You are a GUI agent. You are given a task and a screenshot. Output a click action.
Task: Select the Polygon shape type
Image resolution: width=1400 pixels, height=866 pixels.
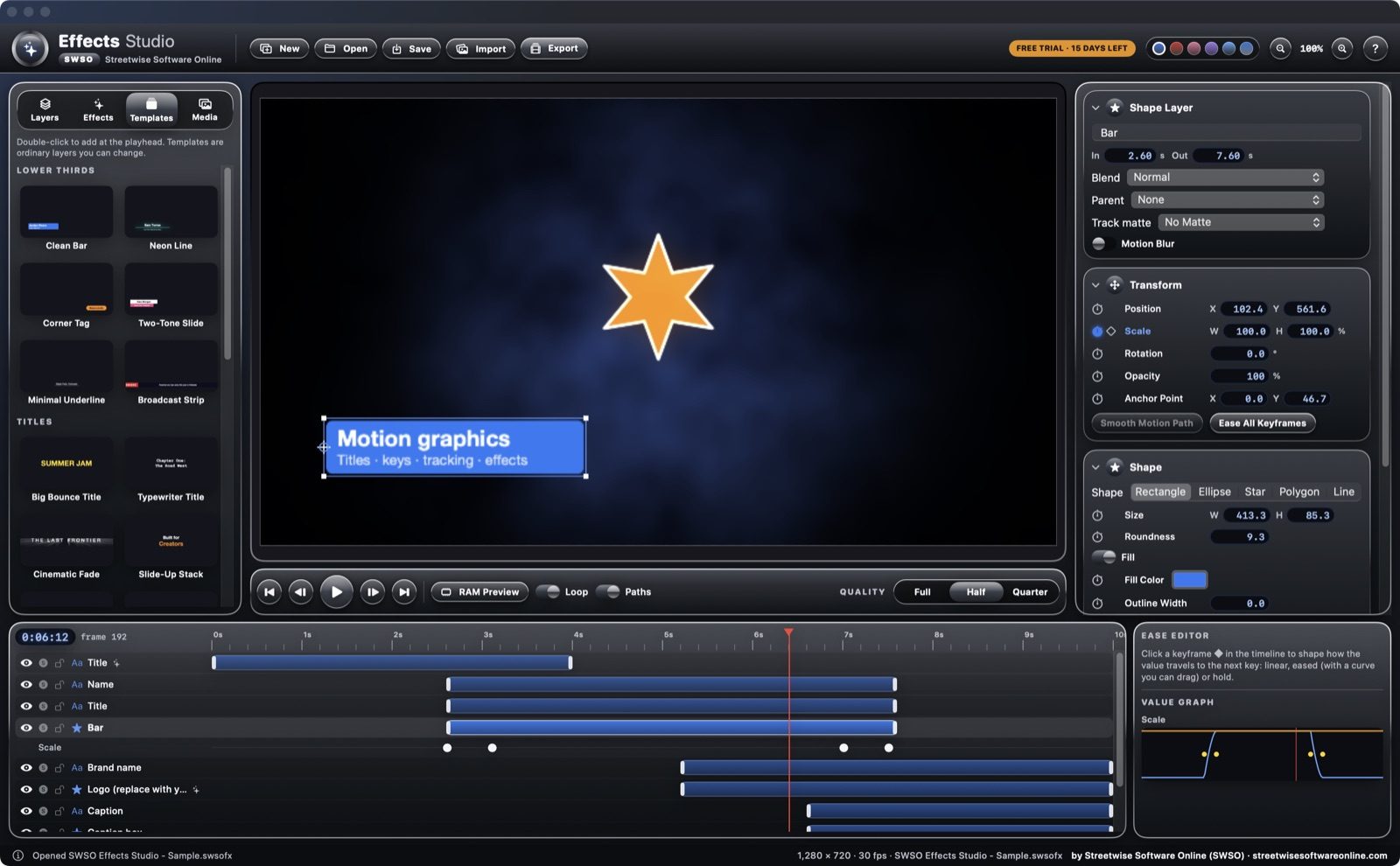click(1298, 492)
